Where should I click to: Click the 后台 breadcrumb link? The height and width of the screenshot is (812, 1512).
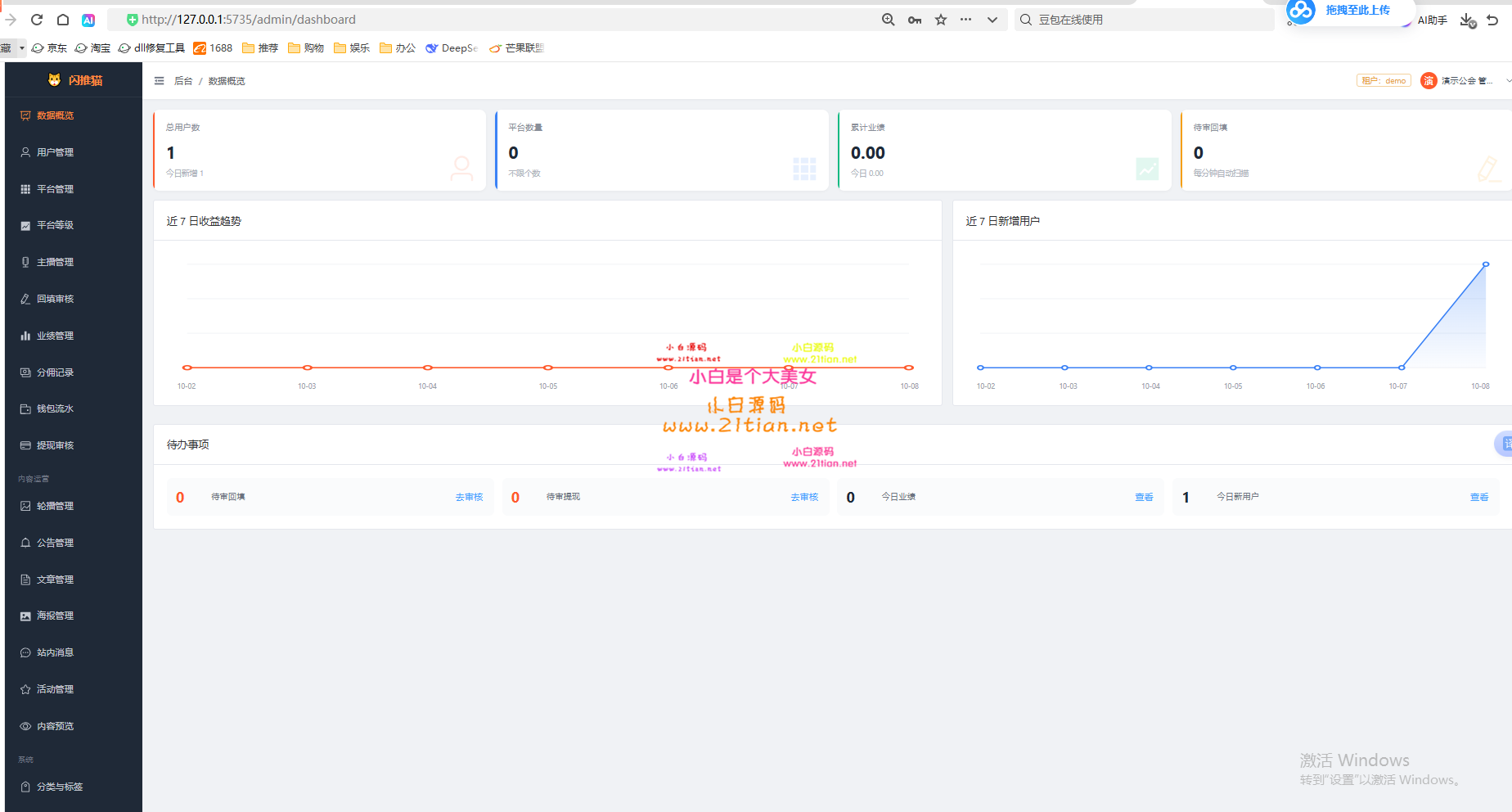tap(183, 81)
